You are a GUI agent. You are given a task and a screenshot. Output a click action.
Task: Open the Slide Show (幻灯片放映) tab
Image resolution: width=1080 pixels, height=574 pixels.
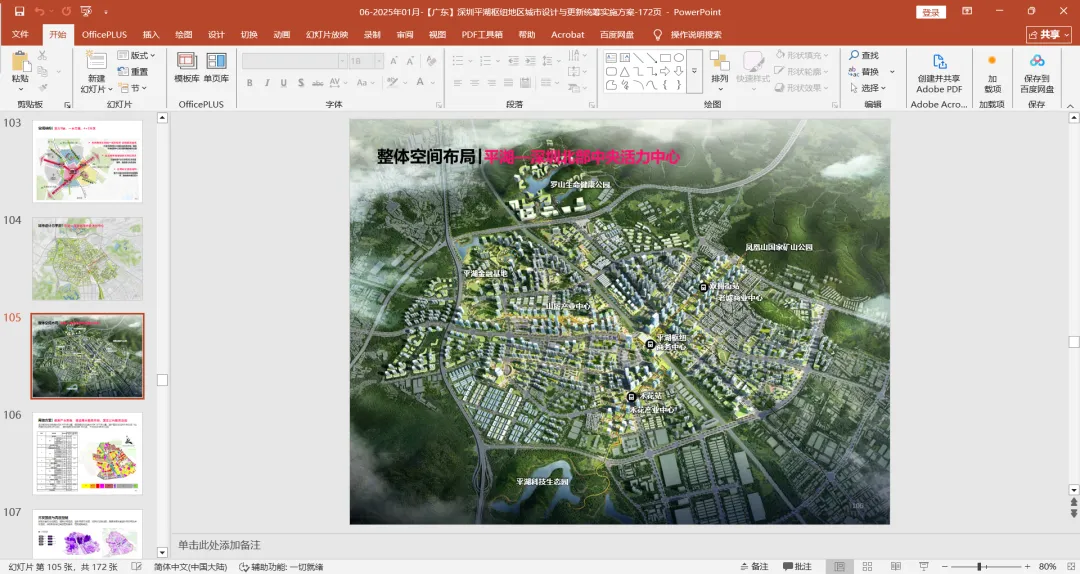pos(327,34)
